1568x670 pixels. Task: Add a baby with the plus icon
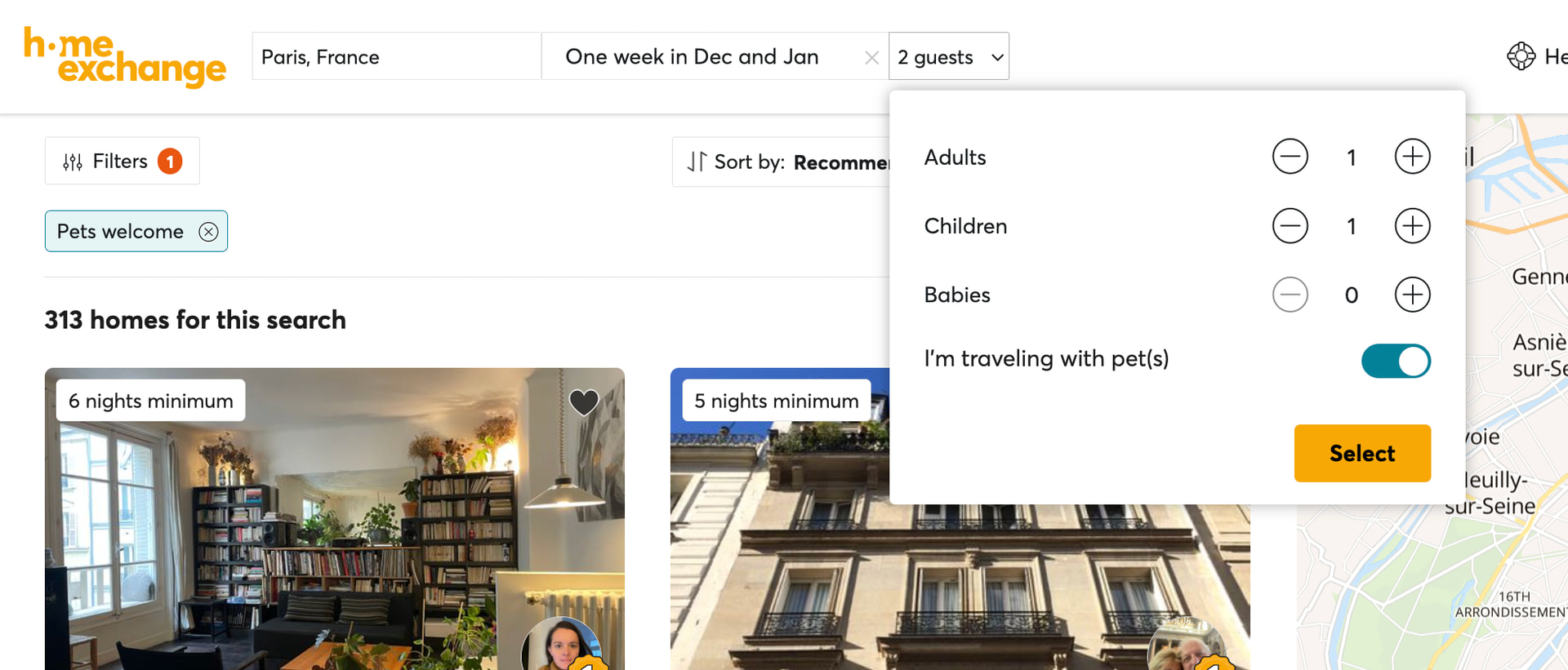[1412, 295]
